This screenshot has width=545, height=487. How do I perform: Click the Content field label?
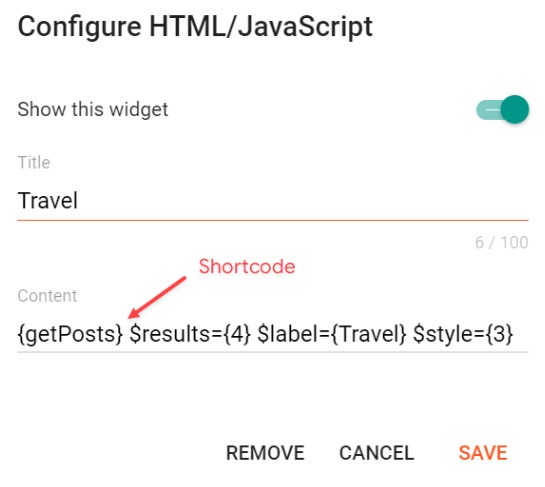[47, 296]
